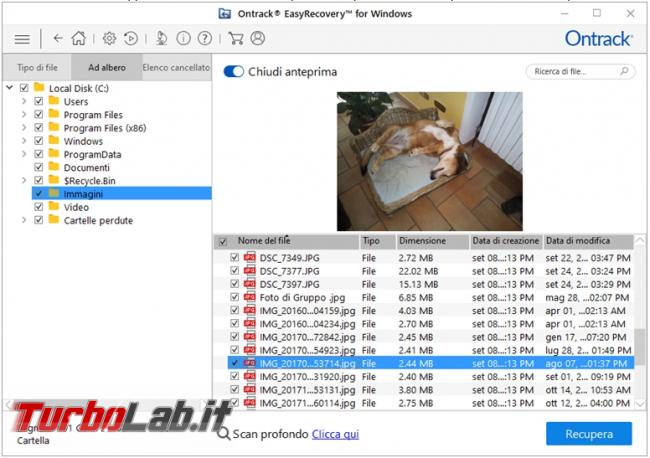Open the info icon

click(x=183, y=39)
